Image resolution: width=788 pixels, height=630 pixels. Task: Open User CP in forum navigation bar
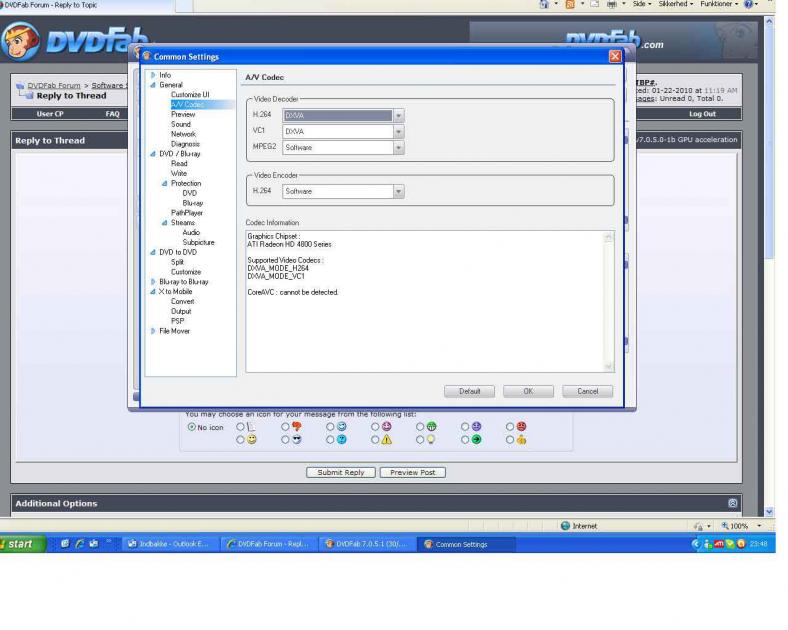point(50,114)
